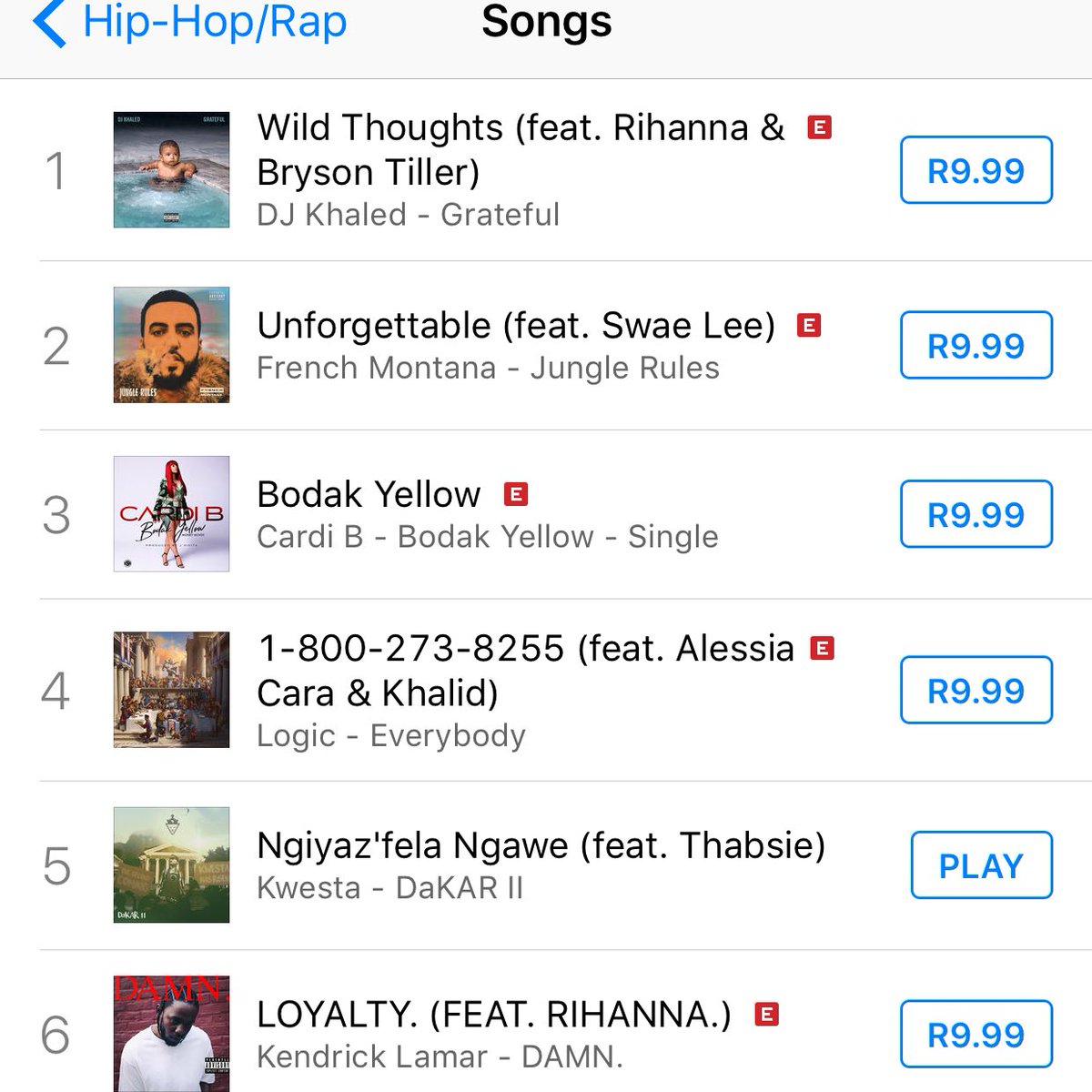Select Ngiyaz'fela Ngawe (feat. Thabsie) title
Image resolution: width=1092 pixels, height=1092 pixels.
pyautogui.click(x=541, y=845)
